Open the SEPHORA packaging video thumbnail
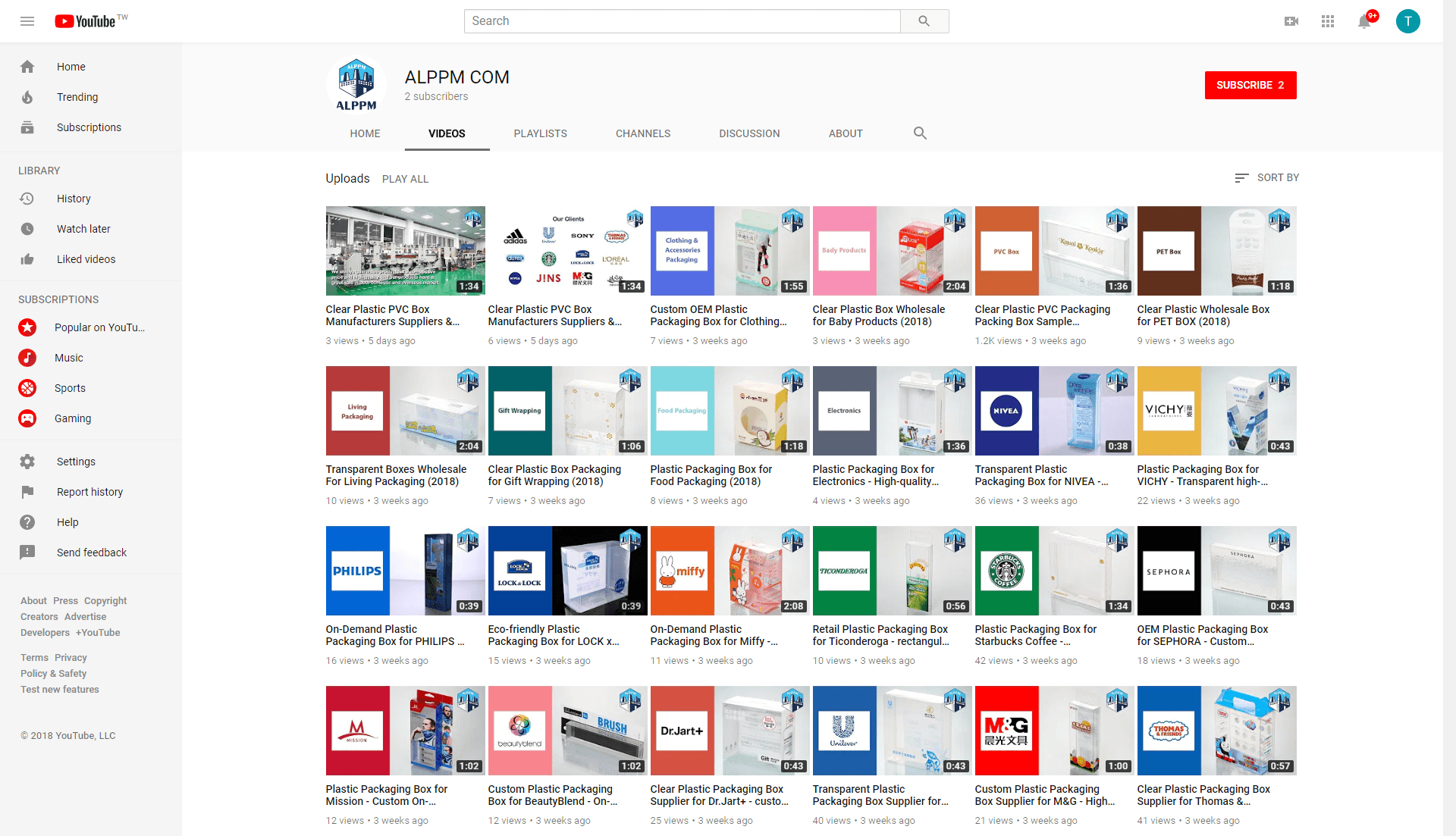Image resolution: width=1456 pixels, height=836 pixels. pyautogui.click(x=1216, y=571)
